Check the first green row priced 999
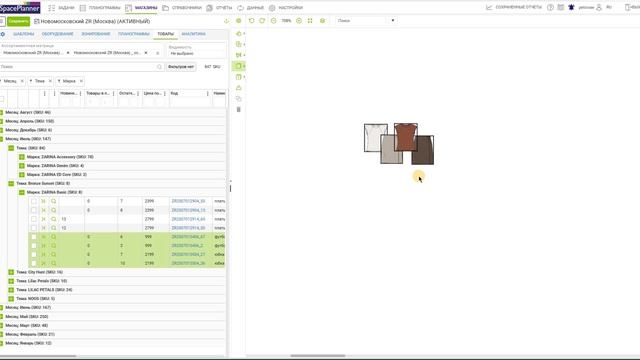This screenshot has height=360, width=640. pyautogui.click(x=34, y=237)
